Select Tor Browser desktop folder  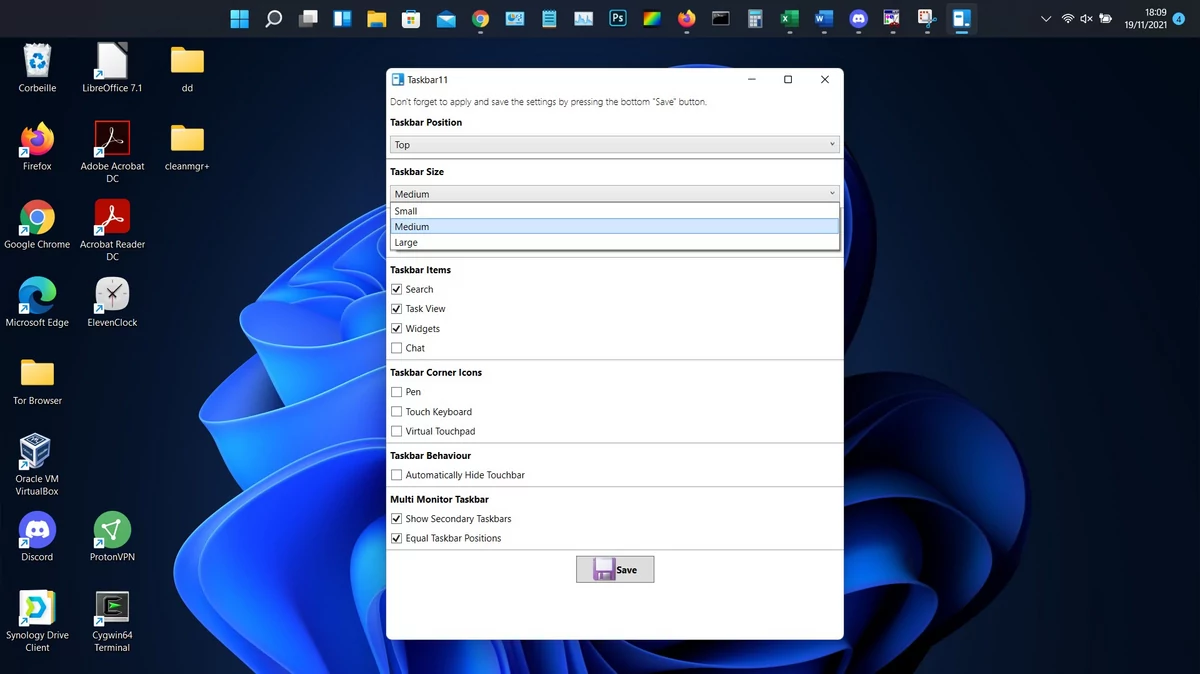point(37,380)
